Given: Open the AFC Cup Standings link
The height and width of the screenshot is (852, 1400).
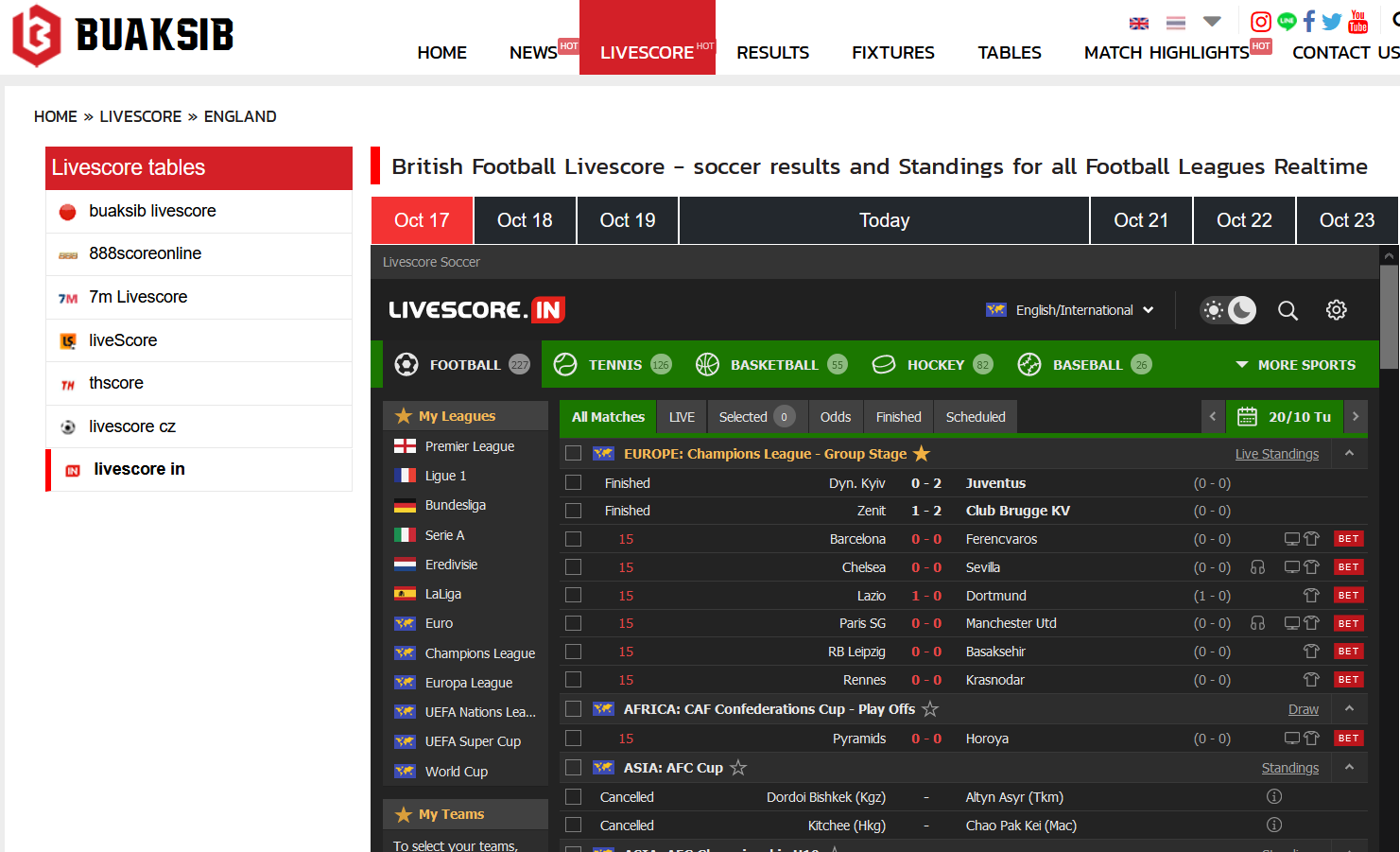Looking at the screenshot, I should pos(1289,768).
